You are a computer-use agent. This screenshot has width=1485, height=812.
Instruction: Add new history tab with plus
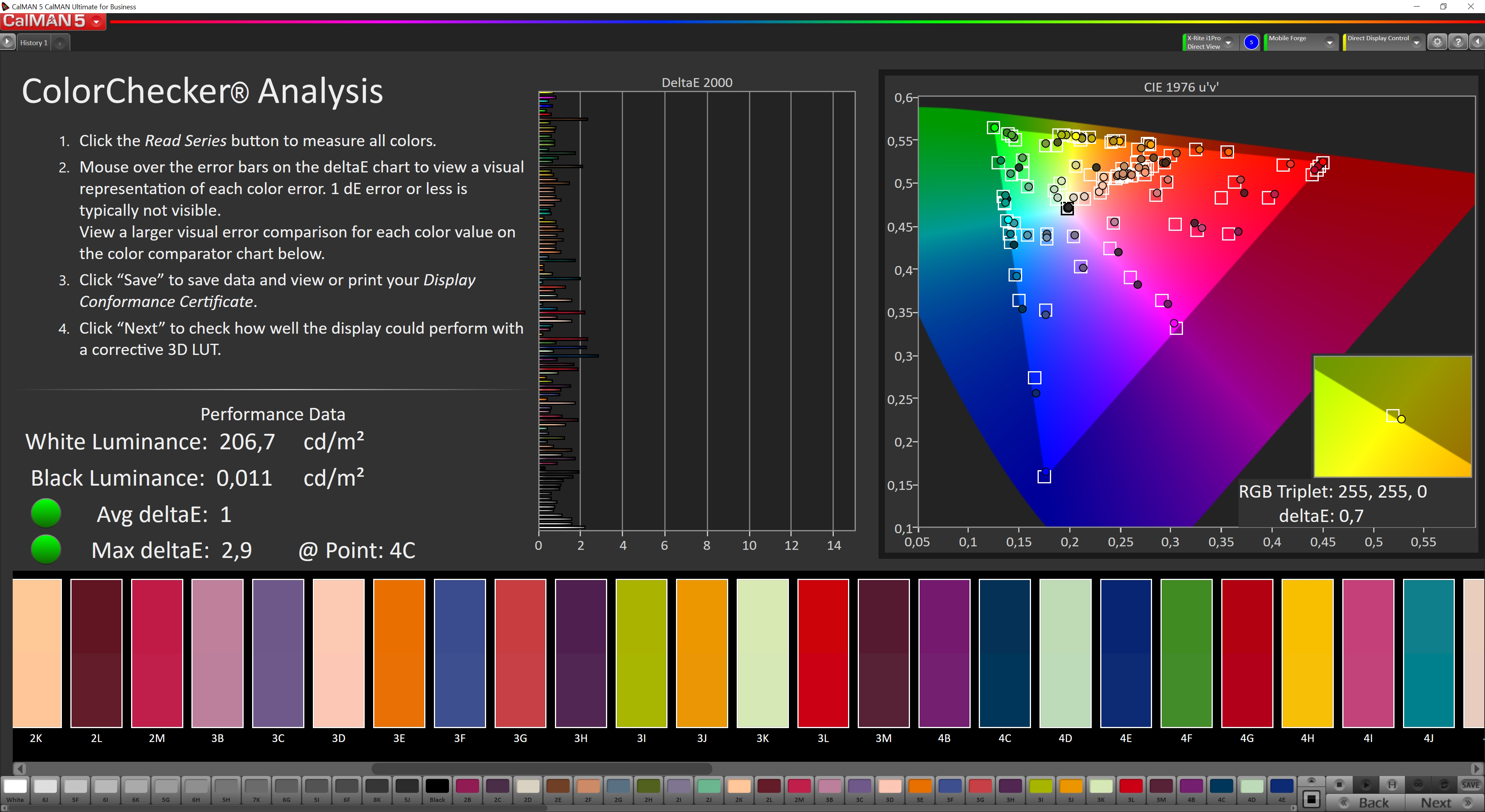coord(60,43)
